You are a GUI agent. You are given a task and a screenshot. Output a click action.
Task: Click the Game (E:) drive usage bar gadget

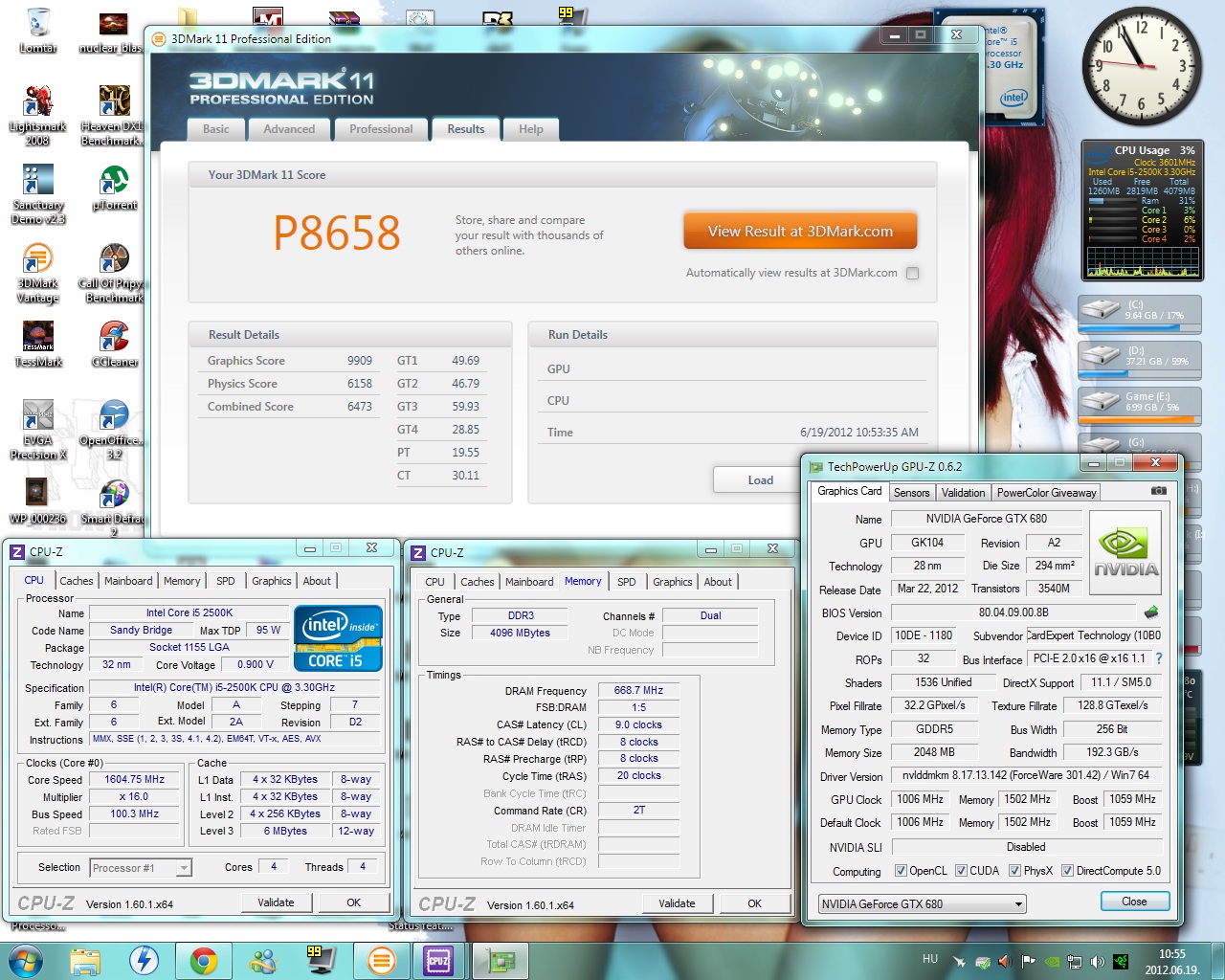1139,405
